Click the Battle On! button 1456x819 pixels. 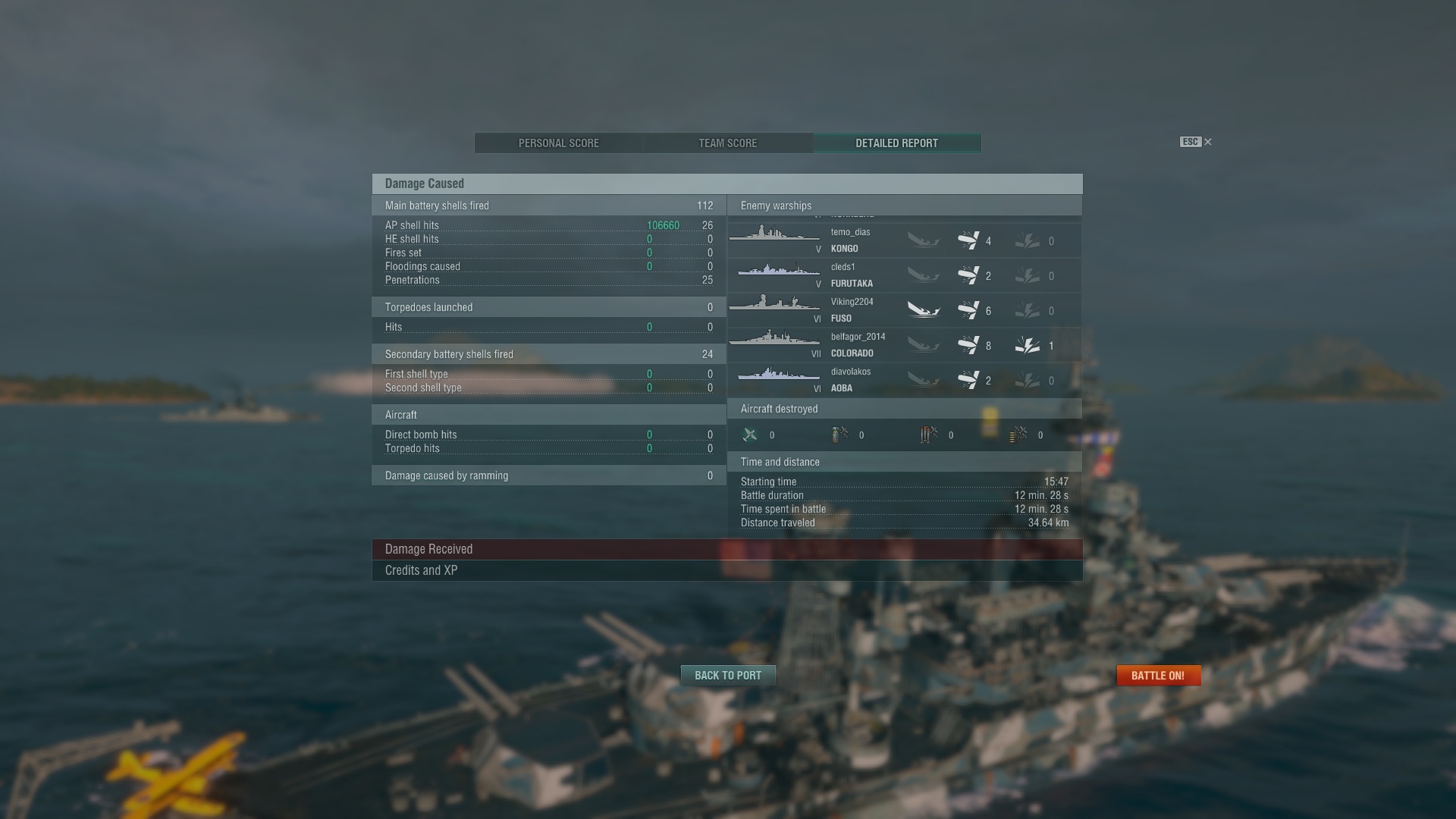(x=1158, y=676)
